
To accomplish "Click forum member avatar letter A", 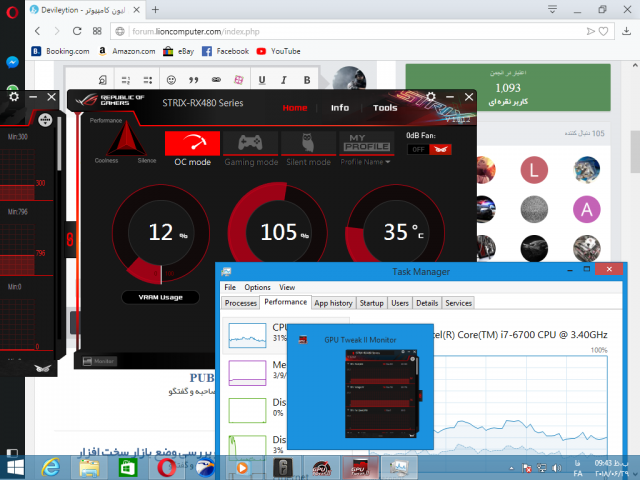I will click(x=587, y=209).
